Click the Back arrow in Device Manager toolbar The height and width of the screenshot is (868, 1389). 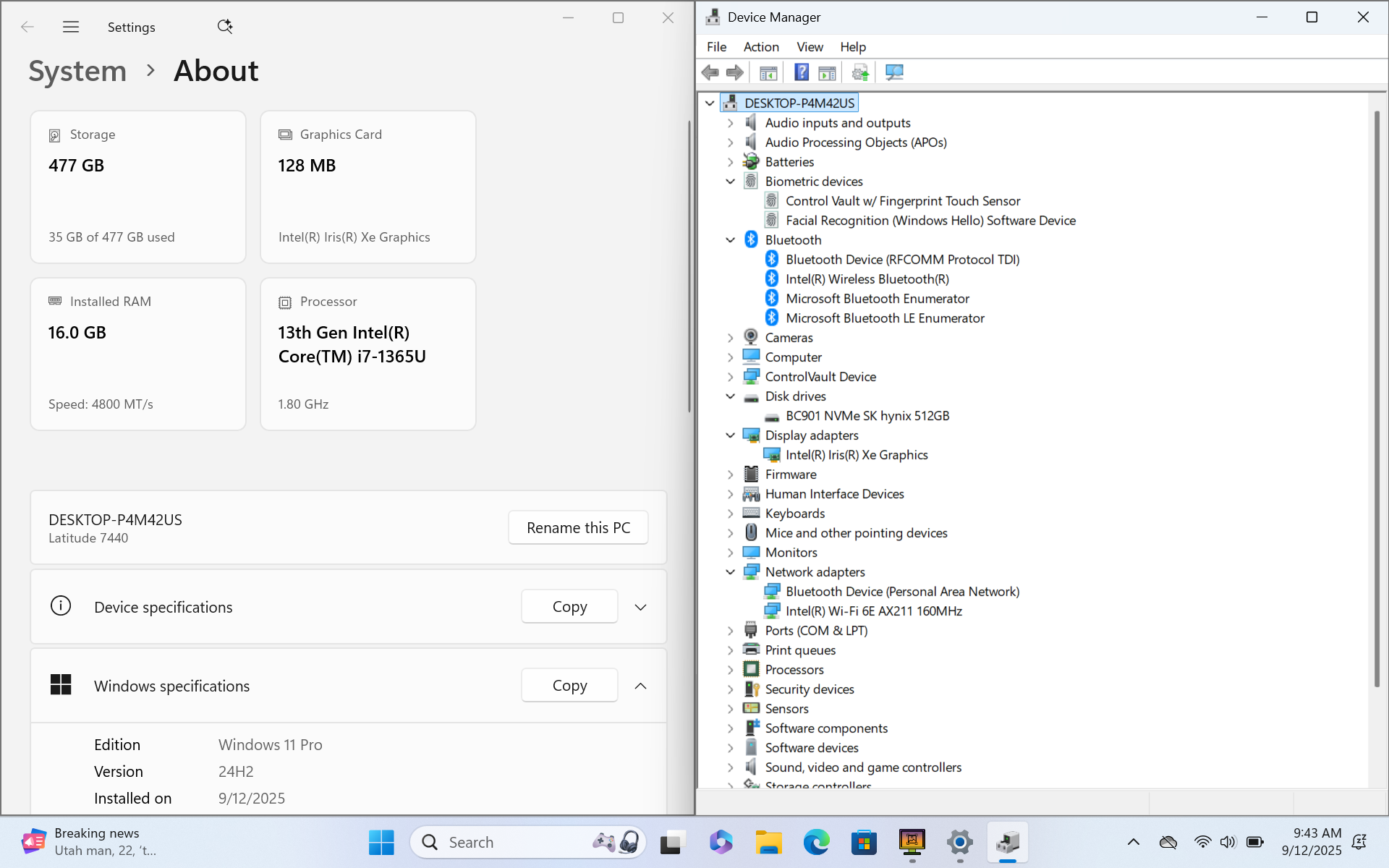pos(710,72)
